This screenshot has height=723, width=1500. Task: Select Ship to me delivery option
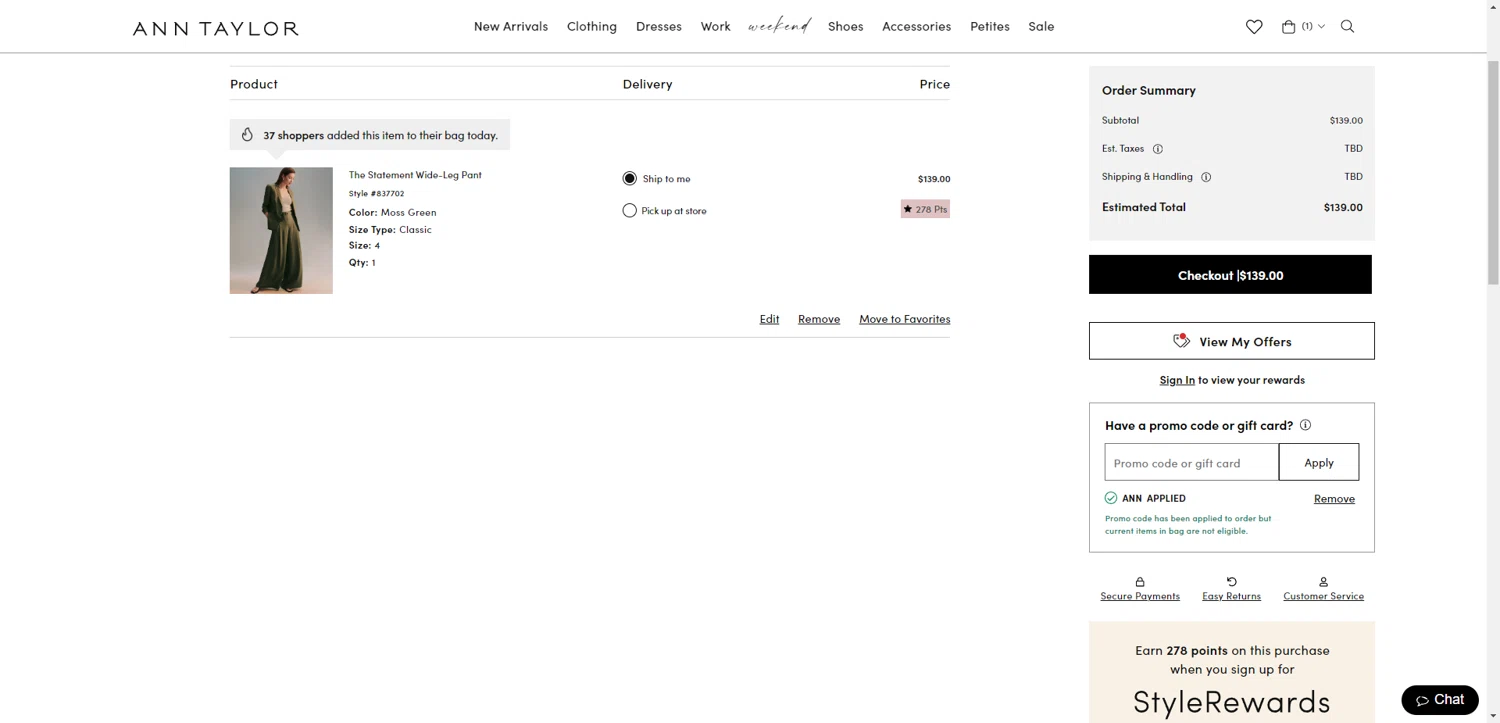[x=629, y=179]
